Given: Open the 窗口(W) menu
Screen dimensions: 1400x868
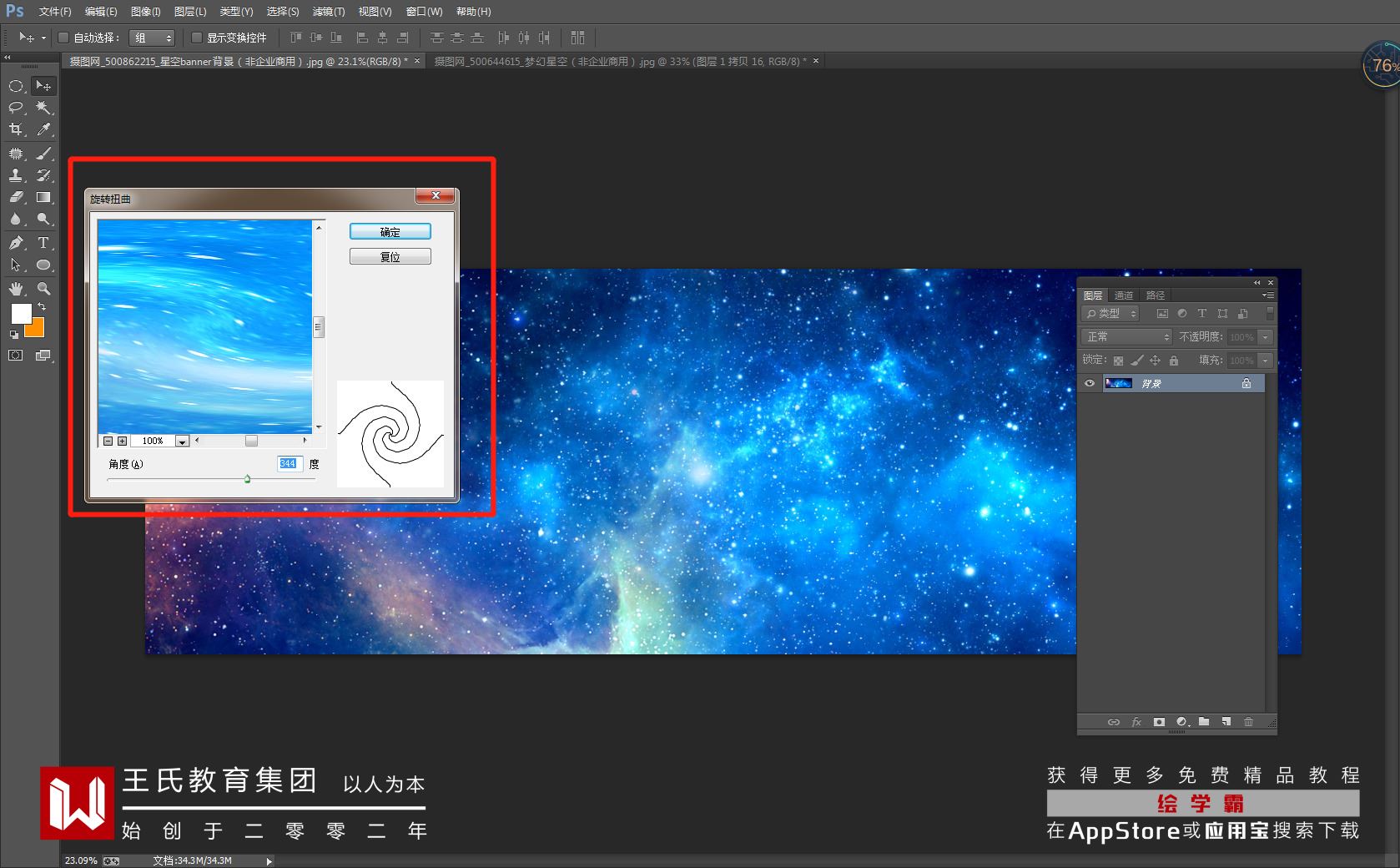Looking at the screenshot, I should point(424,12).
